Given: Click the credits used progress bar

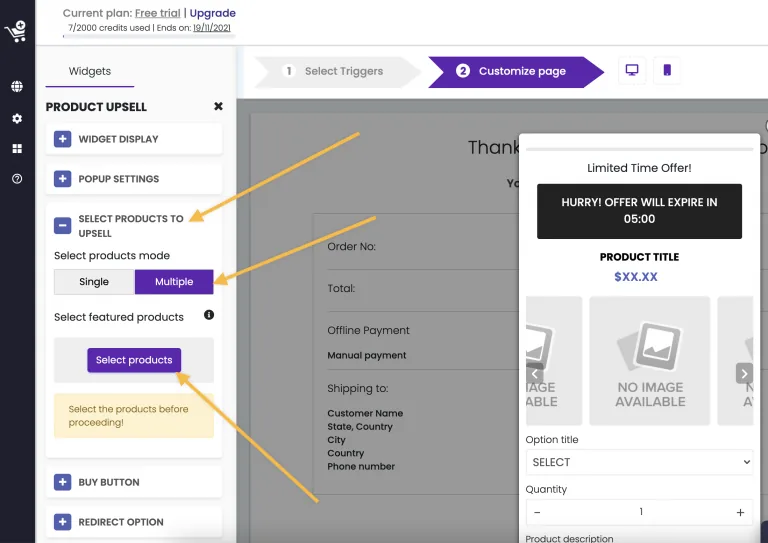Looking at the screenshot, I should [149, 36].
